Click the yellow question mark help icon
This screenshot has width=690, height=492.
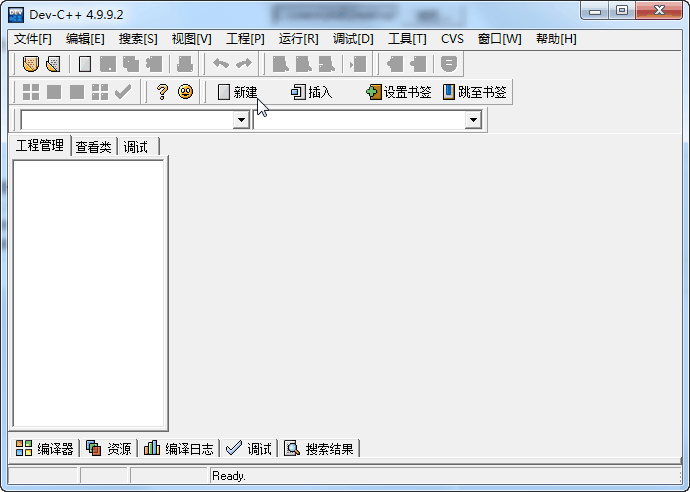(x=162, y=92)
